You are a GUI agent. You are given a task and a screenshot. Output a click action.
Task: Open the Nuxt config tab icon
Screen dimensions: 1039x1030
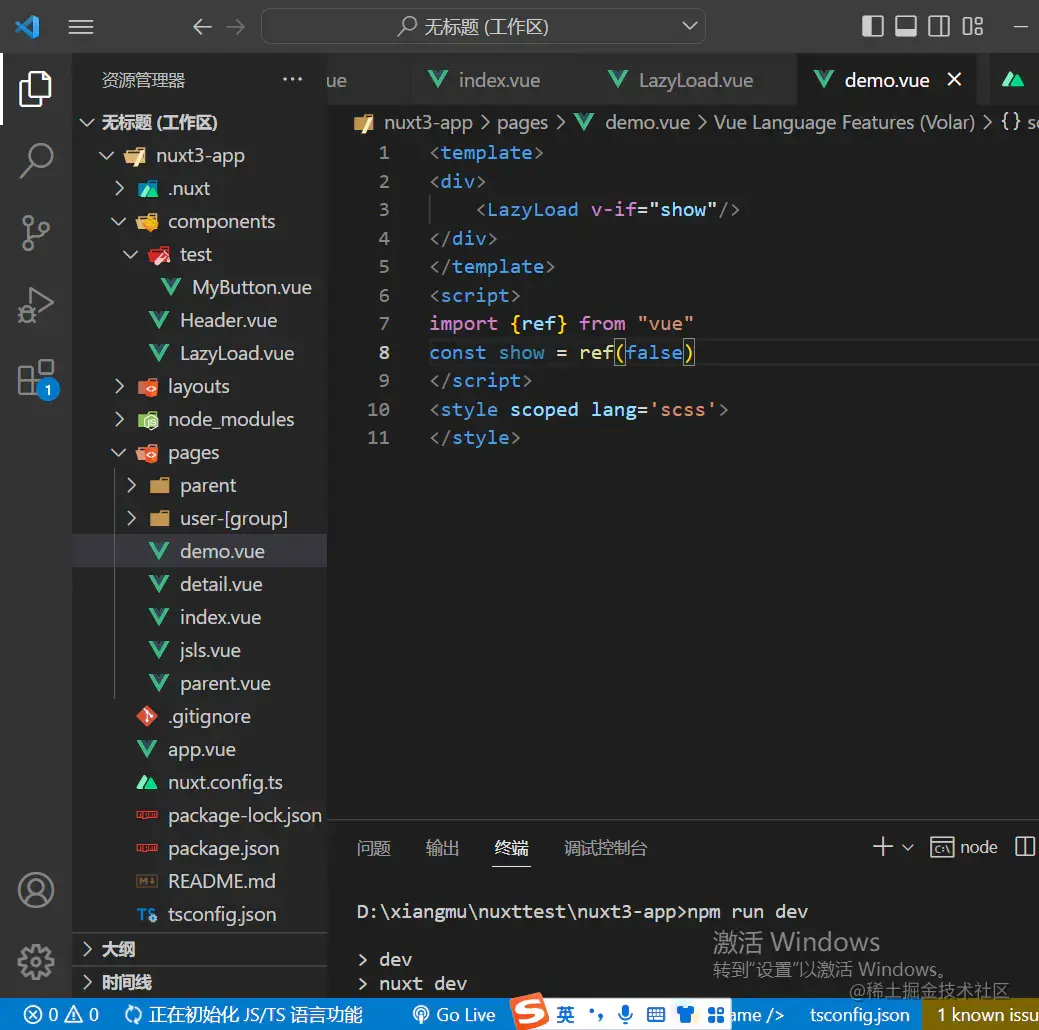coord(1012,80)
